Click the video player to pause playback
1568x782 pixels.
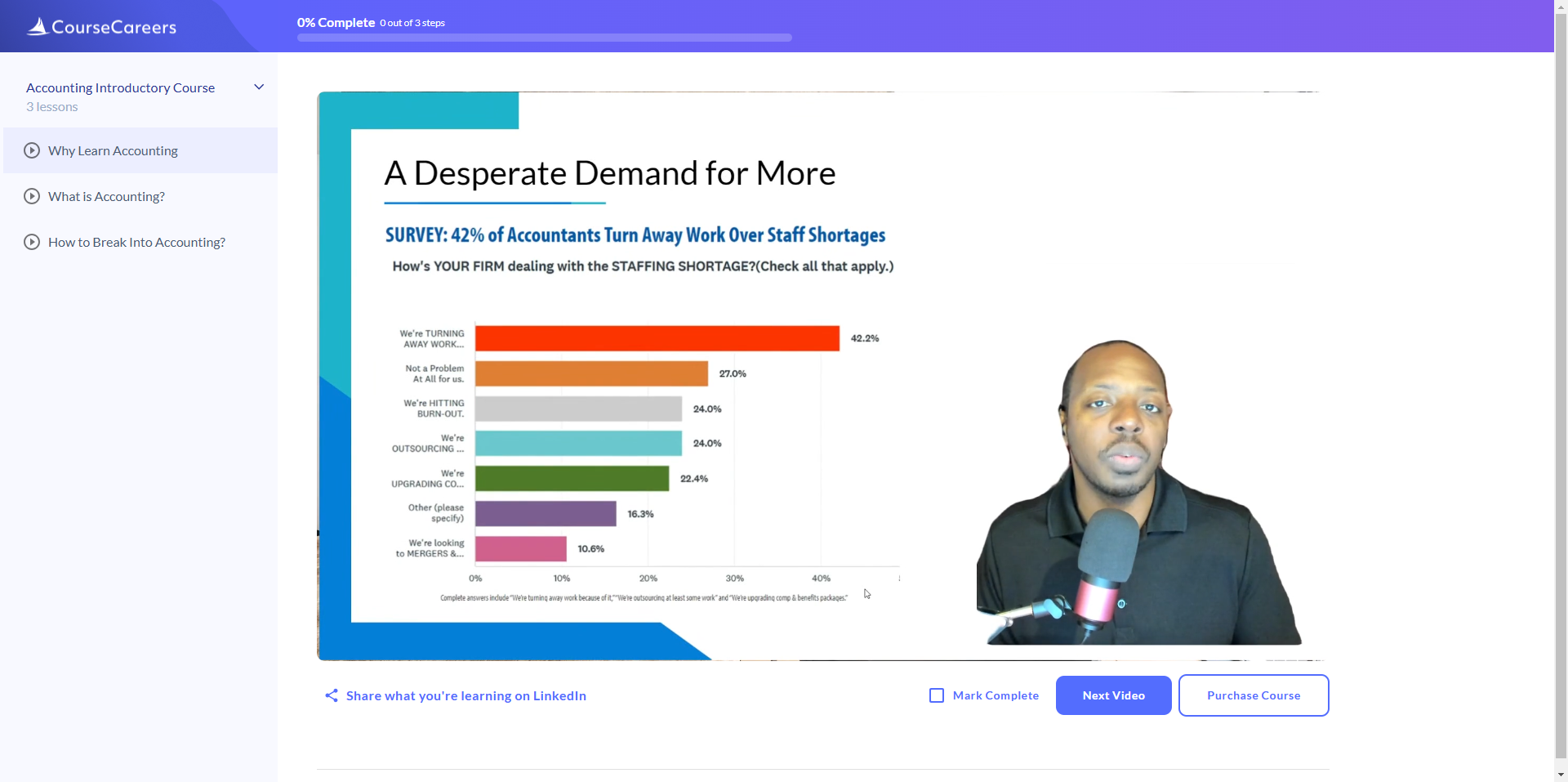tap(817, 376)
